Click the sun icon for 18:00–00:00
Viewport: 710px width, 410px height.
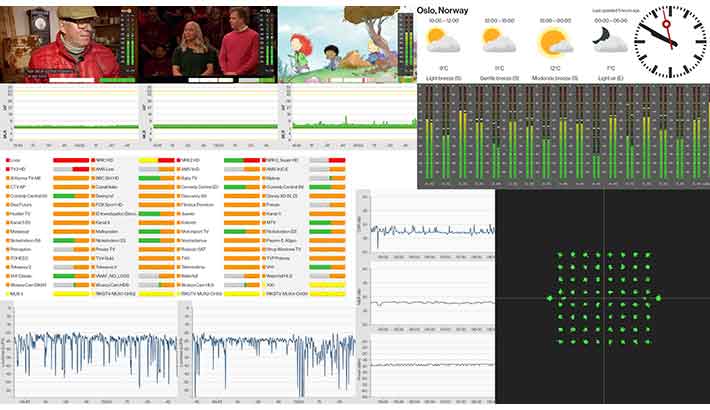(x=553, y=41)
